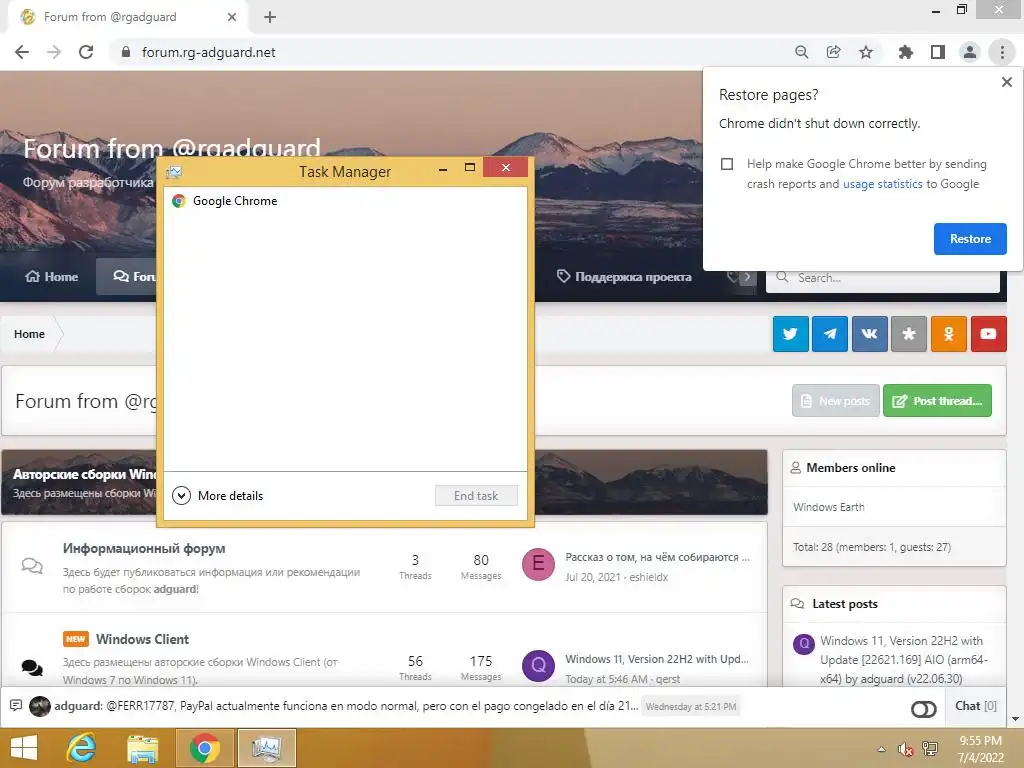This screenshot has height=768, width=1024.
Task: Click the network tray icon
Action: click(x=930, y=749)
